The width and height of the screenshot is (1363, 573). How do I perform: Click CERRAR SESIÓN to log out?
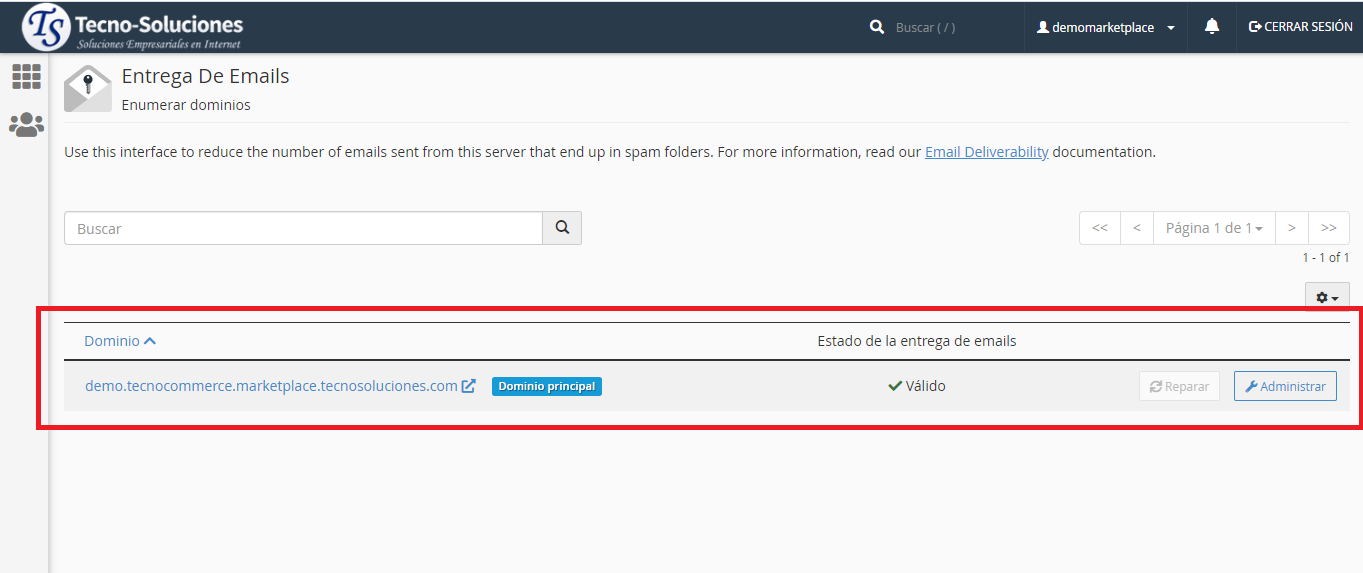1300,27
